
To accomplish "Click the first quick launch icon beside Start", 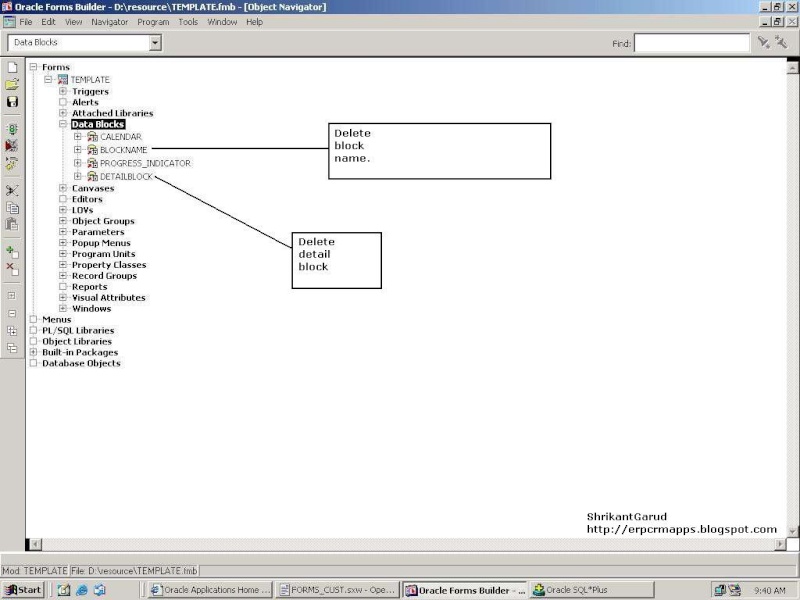I will coord(64,590).
